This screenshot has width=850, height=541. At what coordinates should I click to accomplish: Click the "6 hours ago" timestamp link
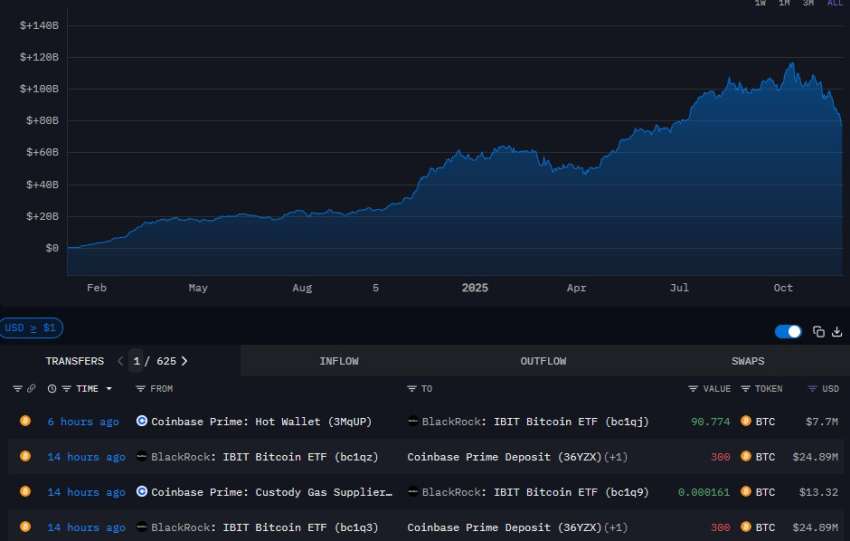click(x=83, y=422)
